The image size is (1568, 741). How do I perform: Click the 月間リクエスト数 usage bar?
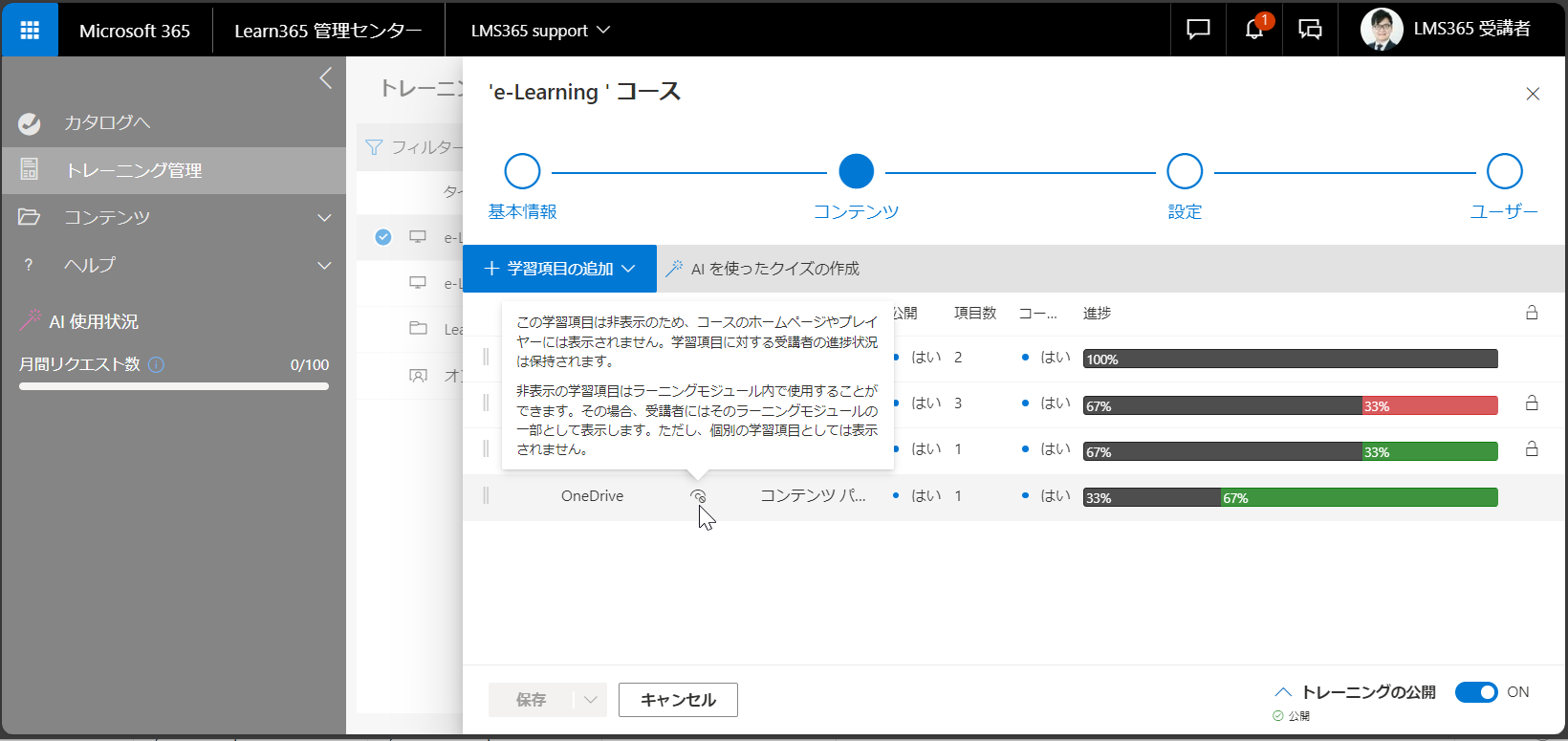pyautogui.click(x=174, y=386)
